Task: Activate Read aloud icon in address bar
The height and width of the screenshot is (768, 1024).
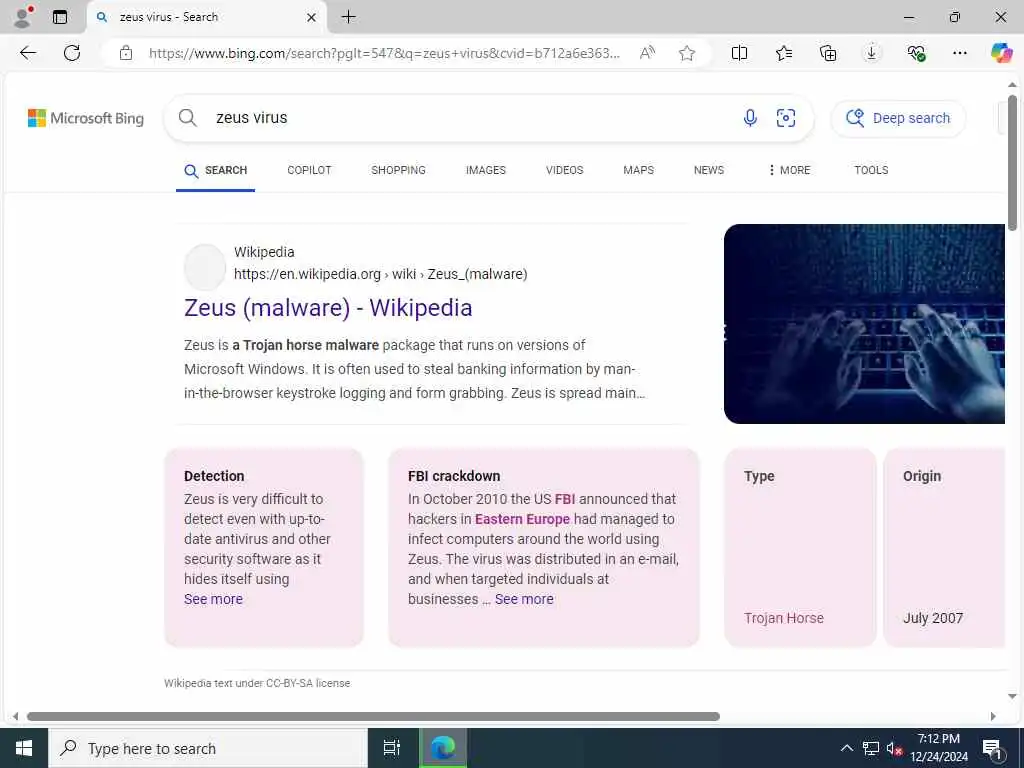Action: point(647,53)
